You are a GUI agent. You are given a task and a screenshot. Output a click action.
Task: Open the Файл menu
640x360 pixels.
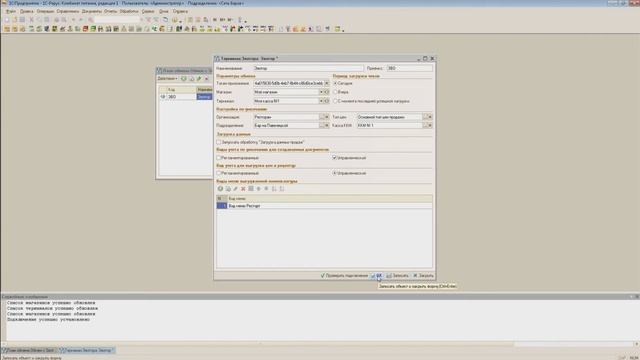pos(11,11)
